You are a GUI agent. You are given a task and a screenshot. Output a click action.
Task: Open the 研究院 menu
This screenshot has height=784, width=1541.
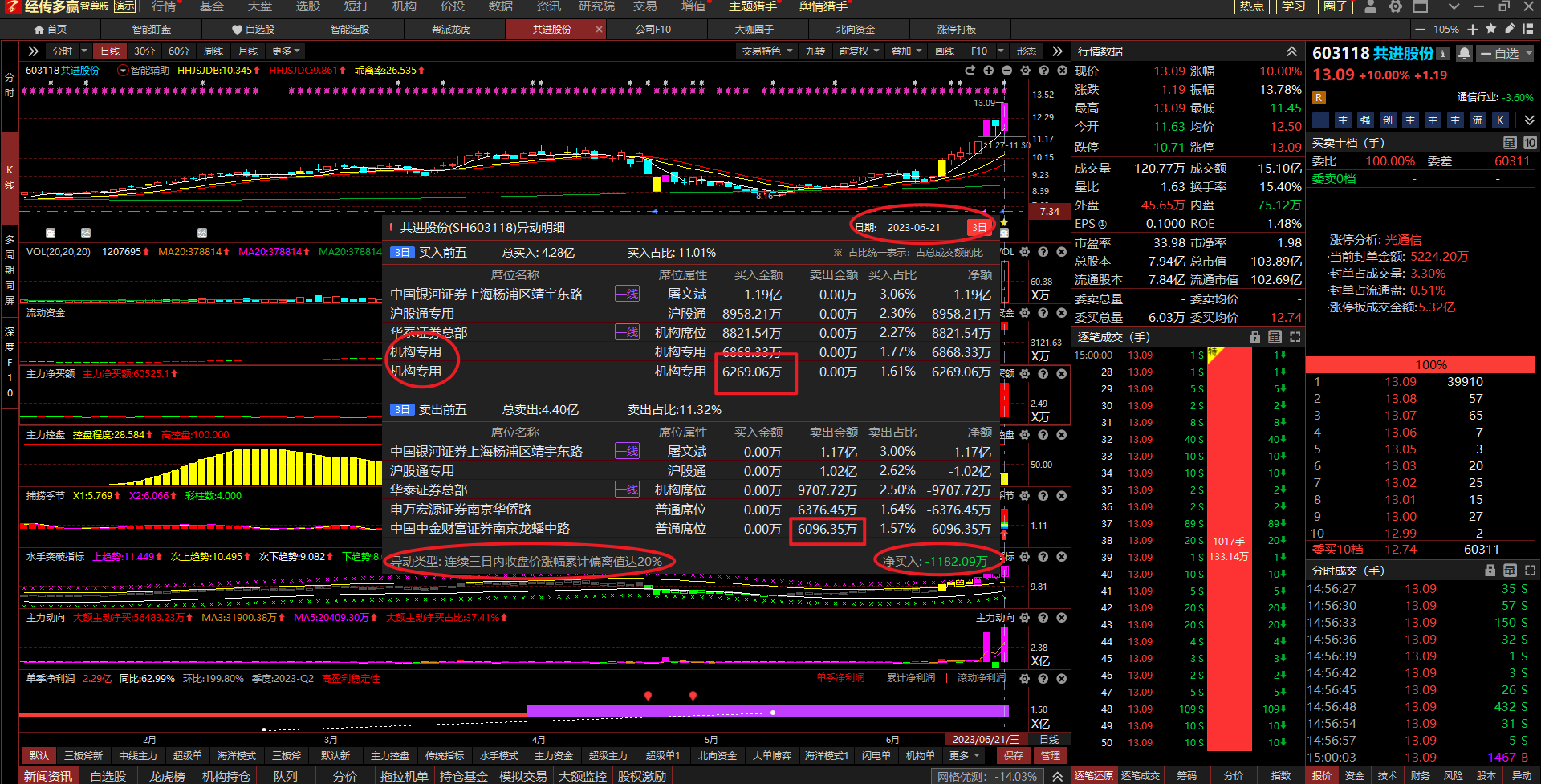[x=596, y=6]
